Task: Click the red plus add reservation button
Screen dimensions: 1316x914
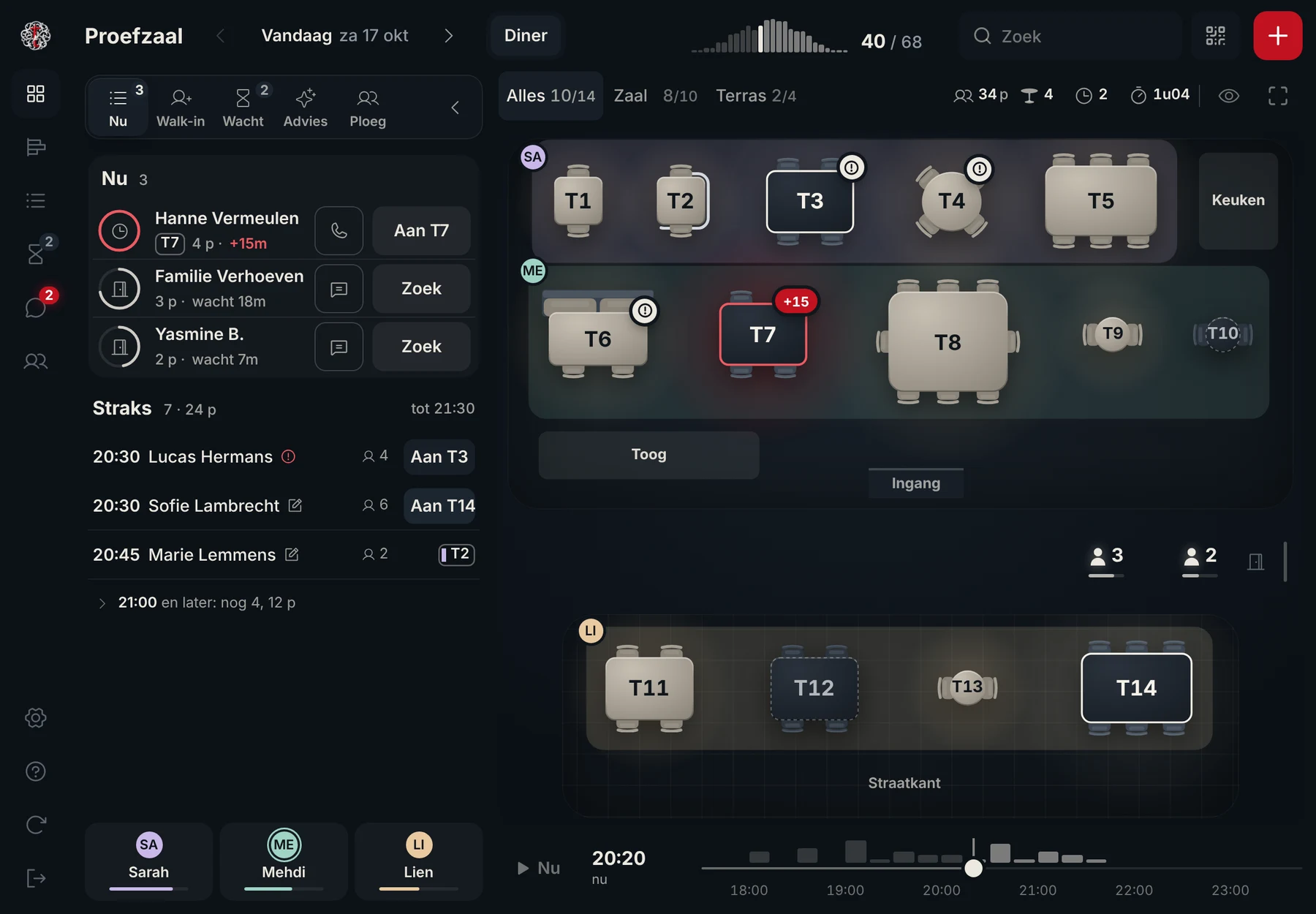Action: [1277, 36]
